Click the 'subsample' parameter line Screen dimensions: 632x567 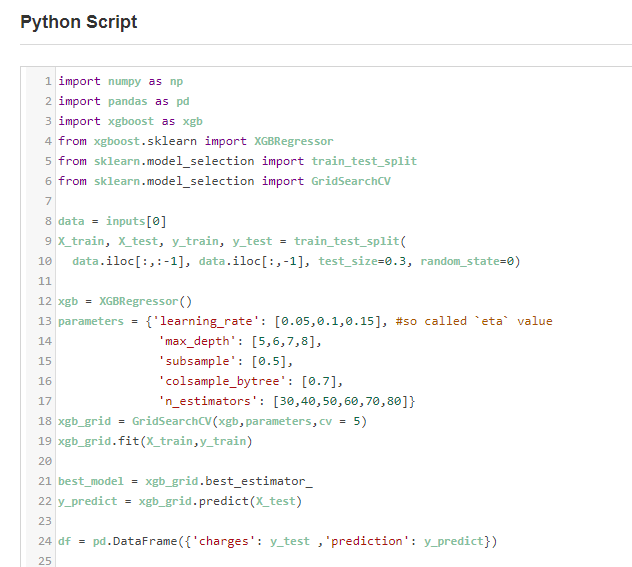[226, 361]
